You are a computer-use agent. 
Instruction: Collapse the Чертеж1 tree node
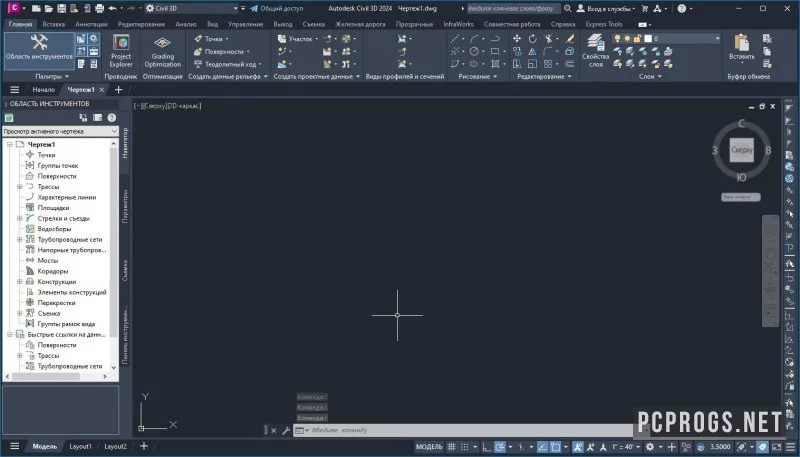point(10,144)
